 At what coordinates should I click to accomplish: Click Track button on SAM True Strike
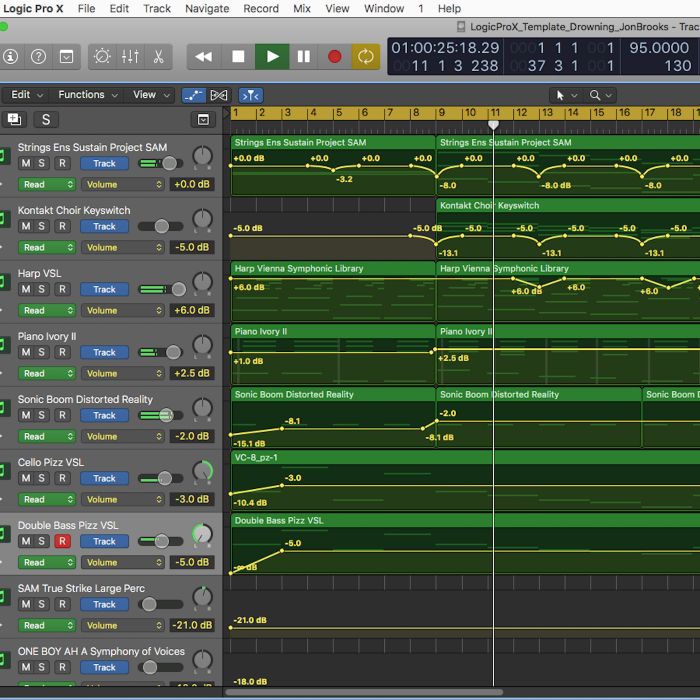point(104,604)
